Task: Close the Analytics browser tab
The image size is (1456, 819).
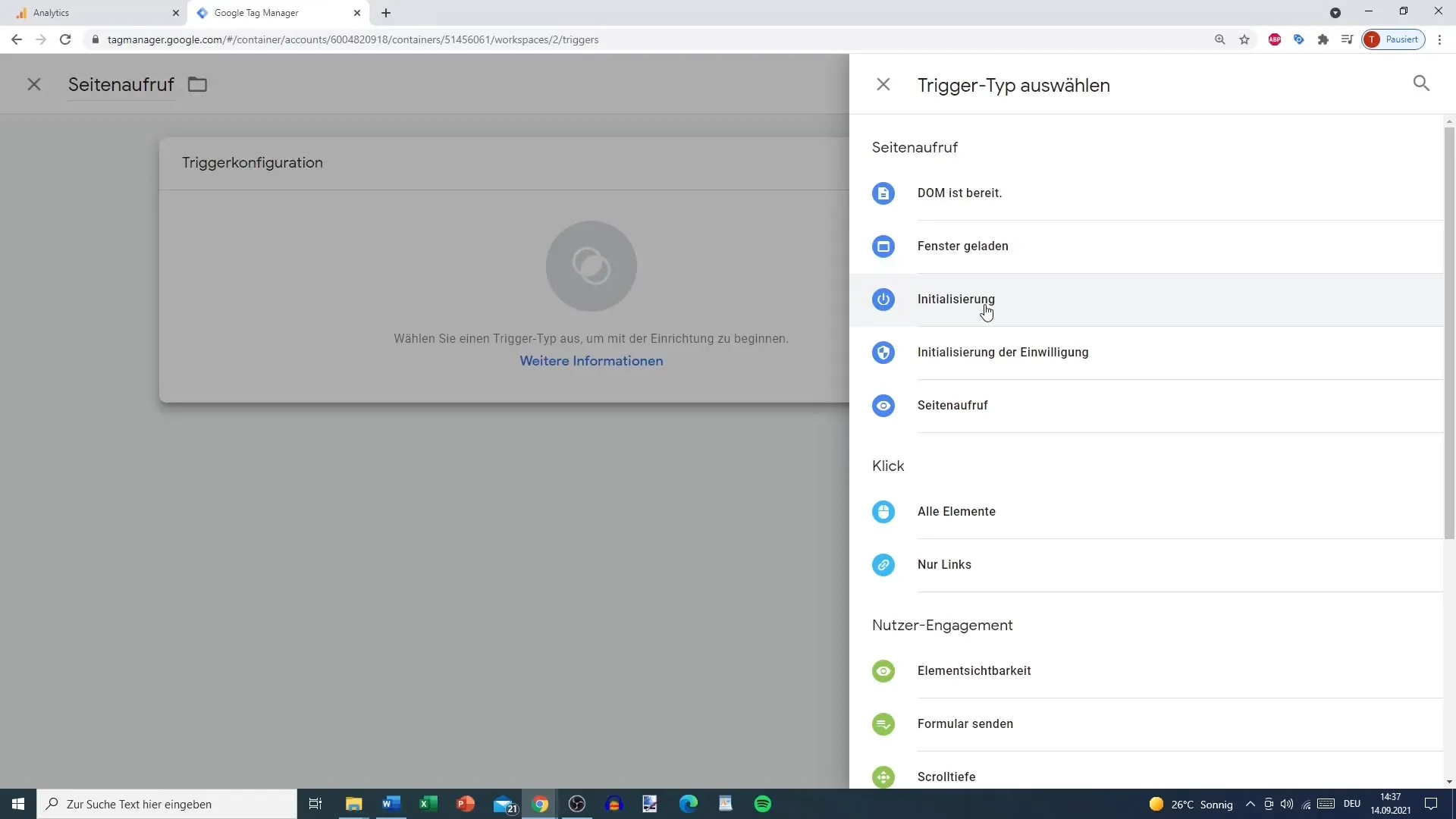Action: click(x=175, y=13)
